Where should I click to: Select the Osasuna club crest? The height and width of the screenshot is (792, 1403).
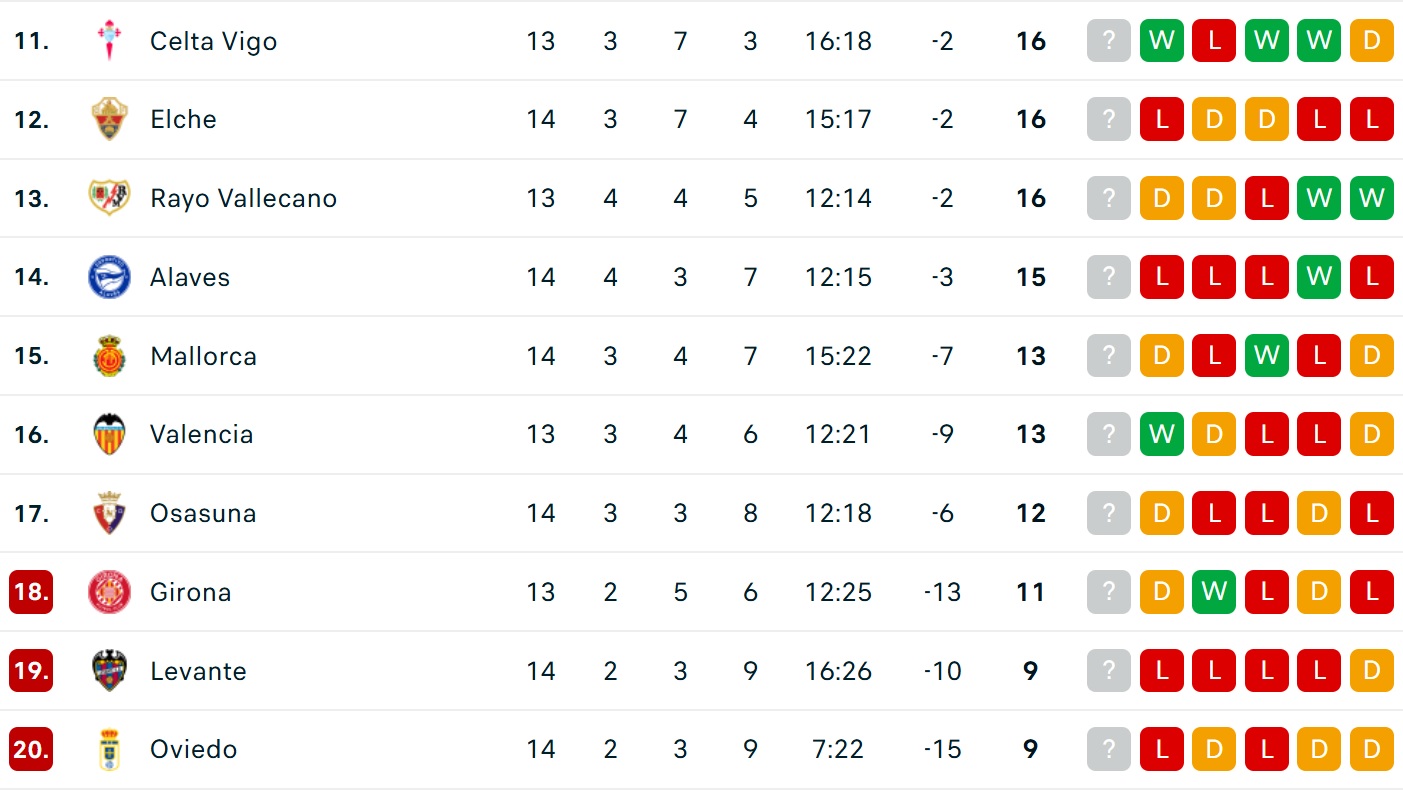click(109, 513)
